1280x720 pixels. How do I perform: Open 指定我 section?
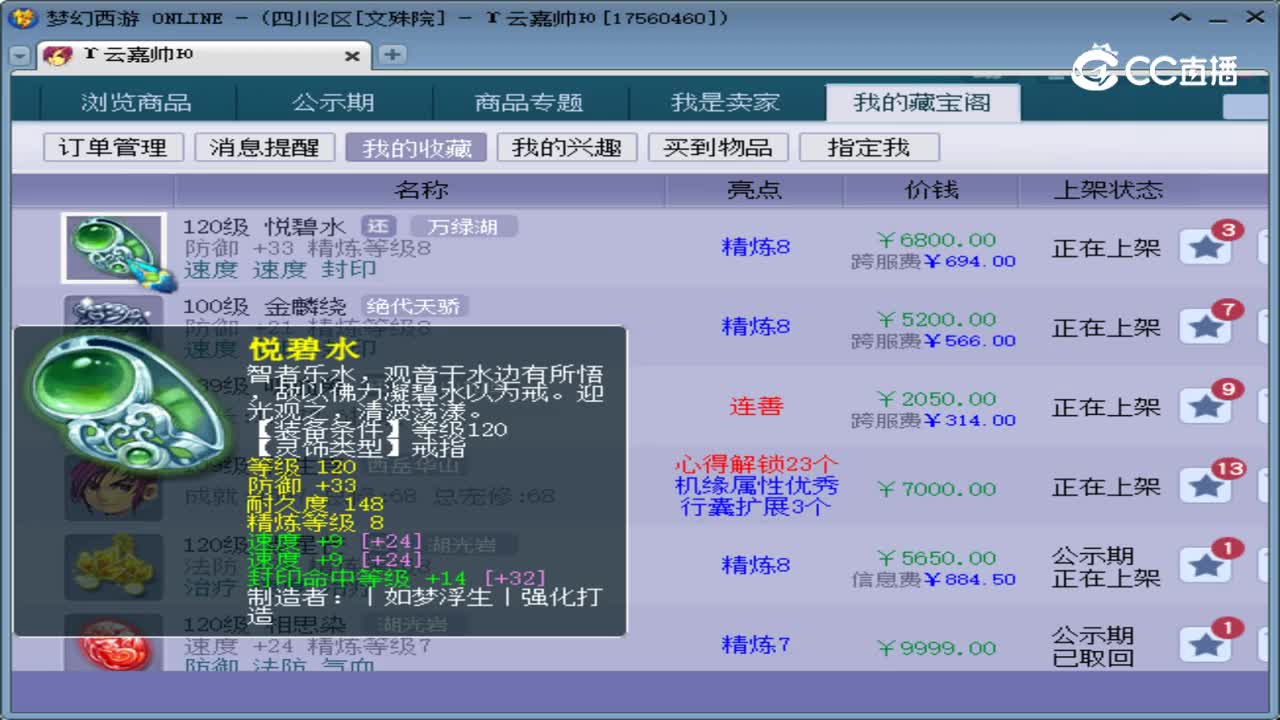coord(869,148)
